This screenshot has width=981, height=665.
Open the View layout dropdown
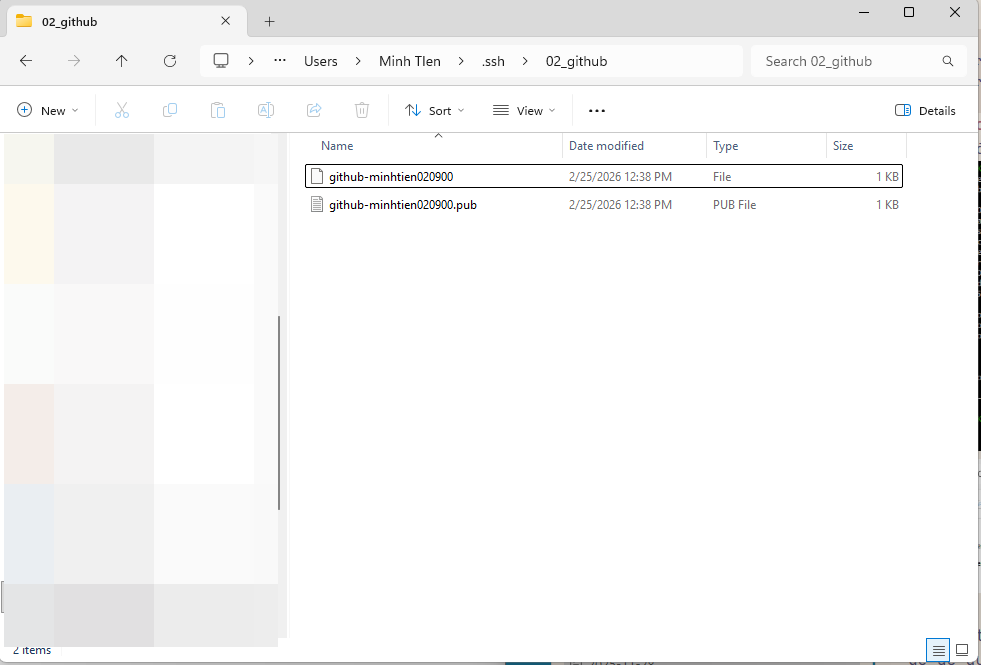[x=524, y=110]
